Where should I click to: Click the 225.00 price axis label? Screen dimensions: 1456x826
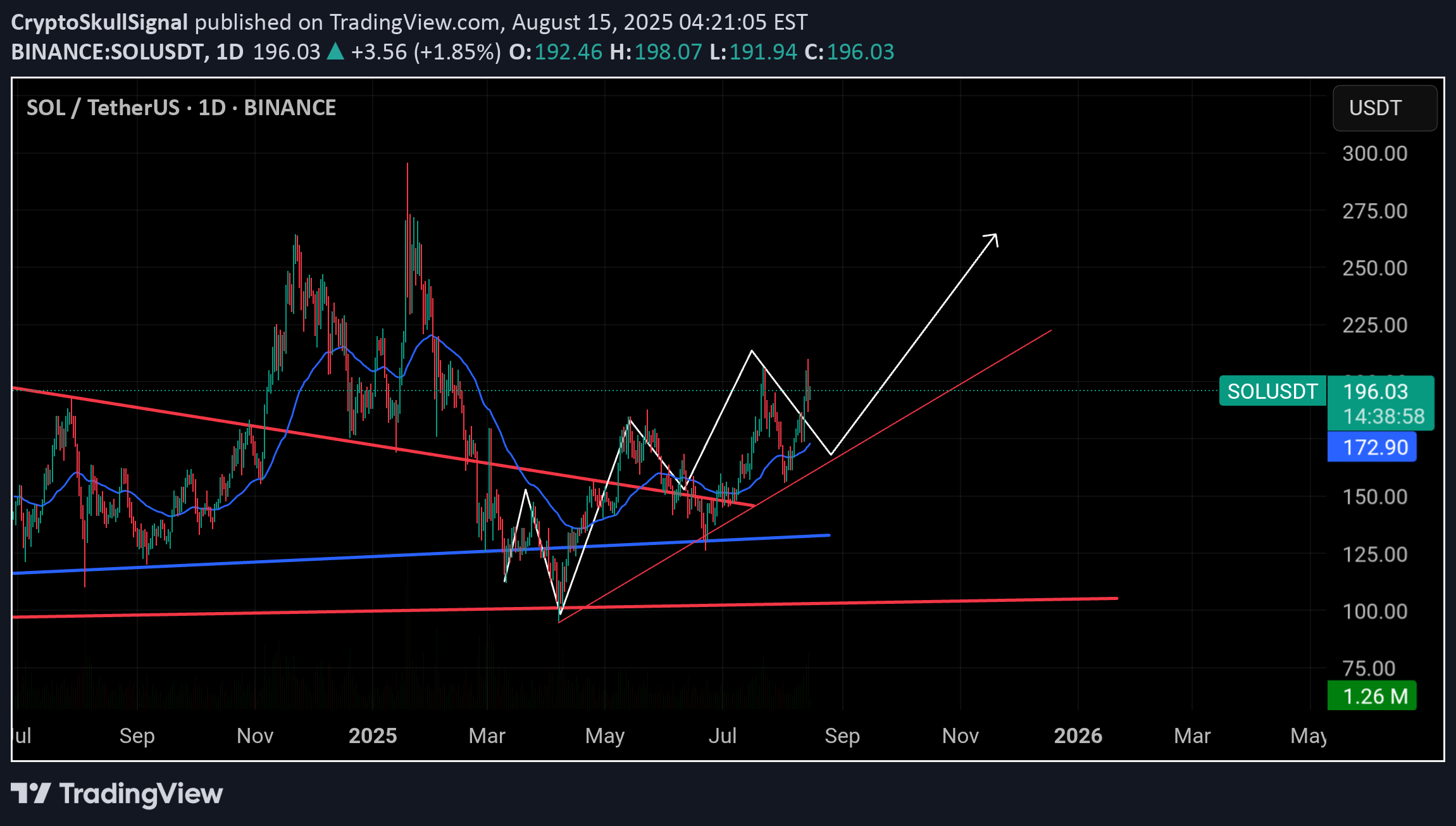point(1375,325)
